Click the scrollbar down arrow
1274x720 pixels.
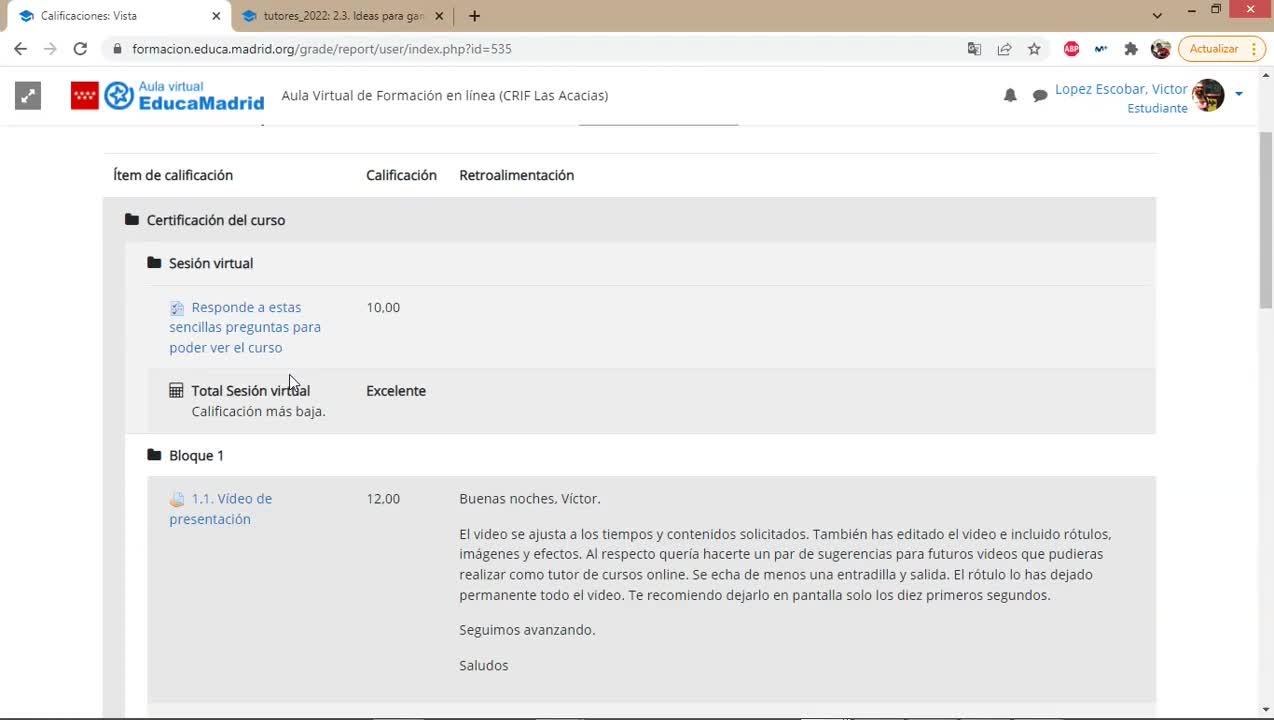pyautogui.click(x=1266, y=709)
